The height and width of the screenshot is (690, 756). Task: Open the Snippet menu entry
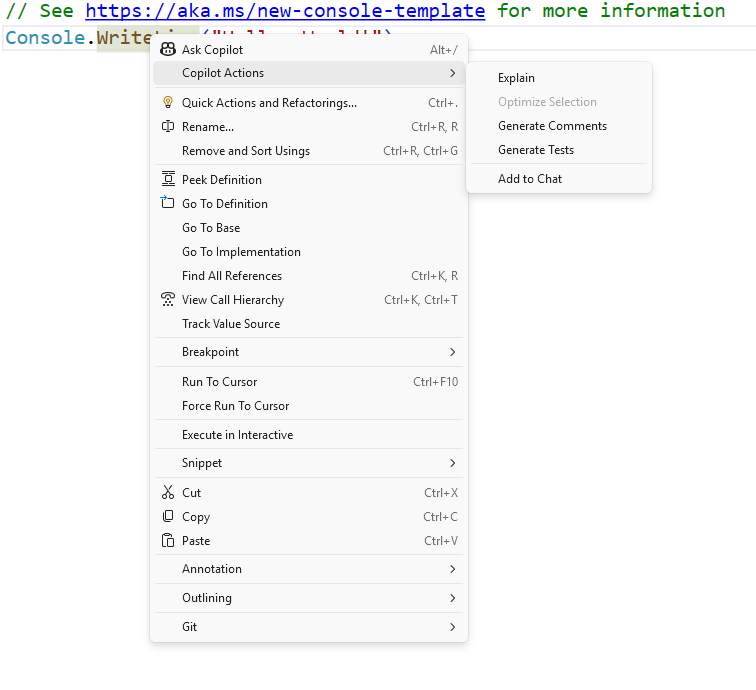[x=309, y=463]
